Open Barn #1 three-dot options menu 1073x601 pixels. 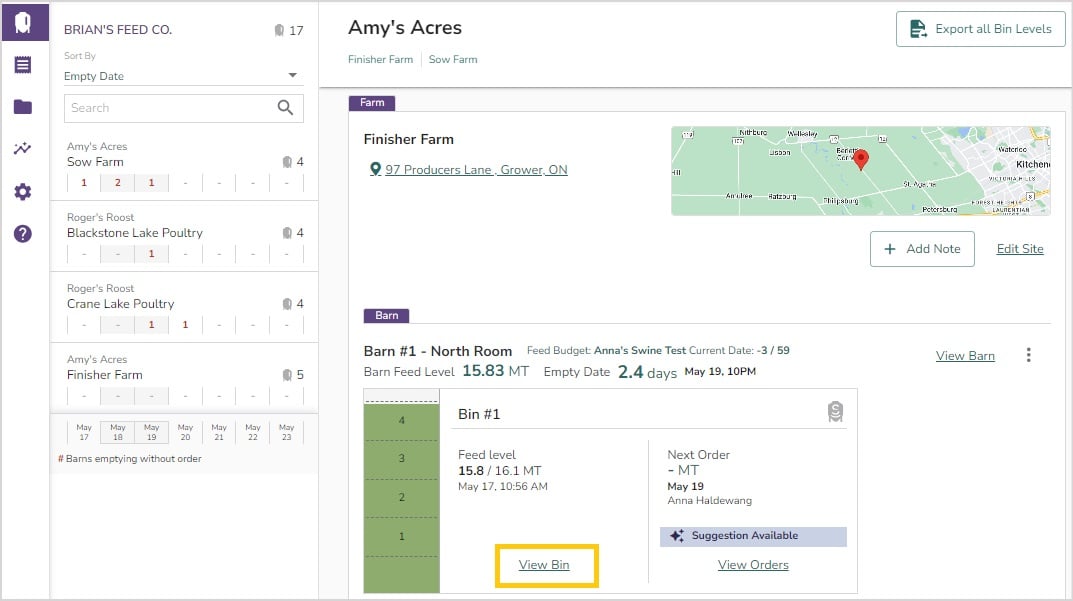(1028, 355)
